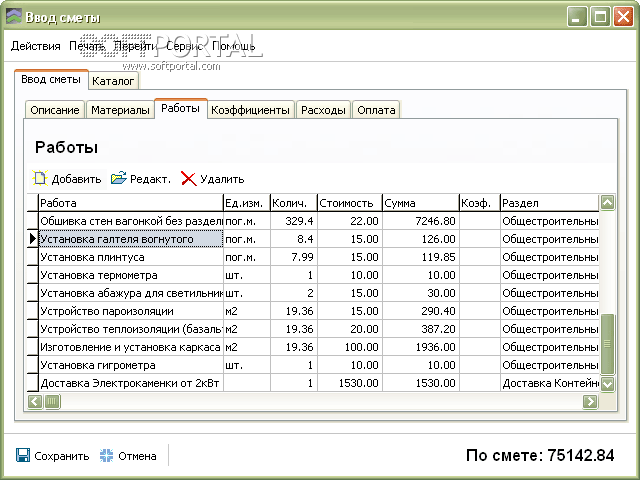Select row Изготовление и установка каркаса
The width and height of the screenshot is (640, 480).
tap(313, 347)
